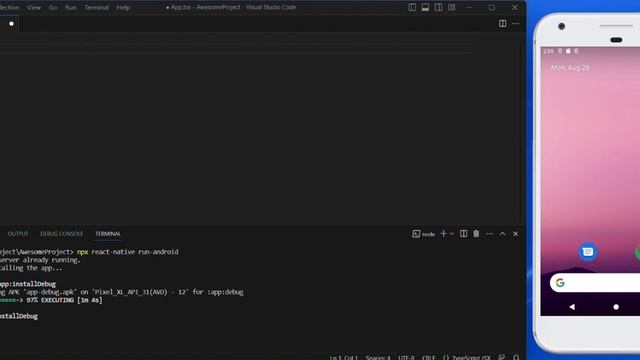
Task: Toggle secondary side bar layout icon
Action: [x=438, y=7]
